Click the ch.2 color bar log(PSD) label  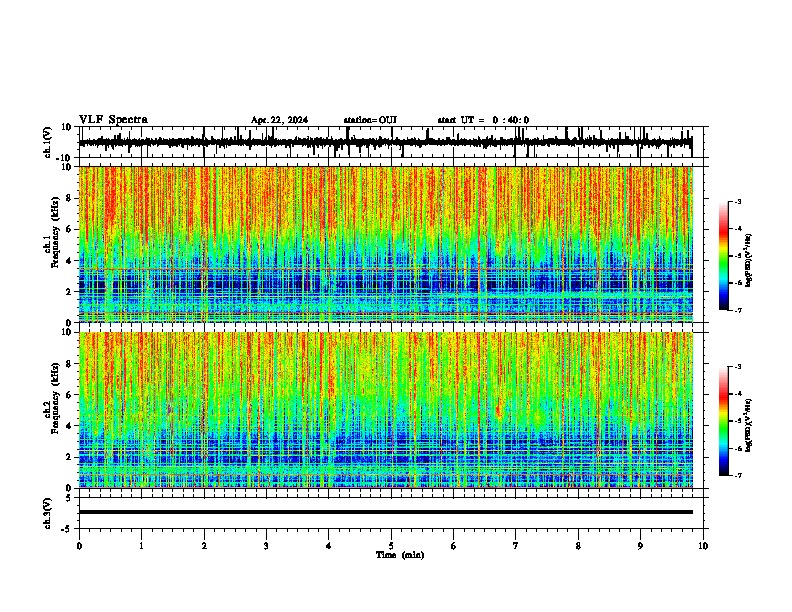click(749, 425)
